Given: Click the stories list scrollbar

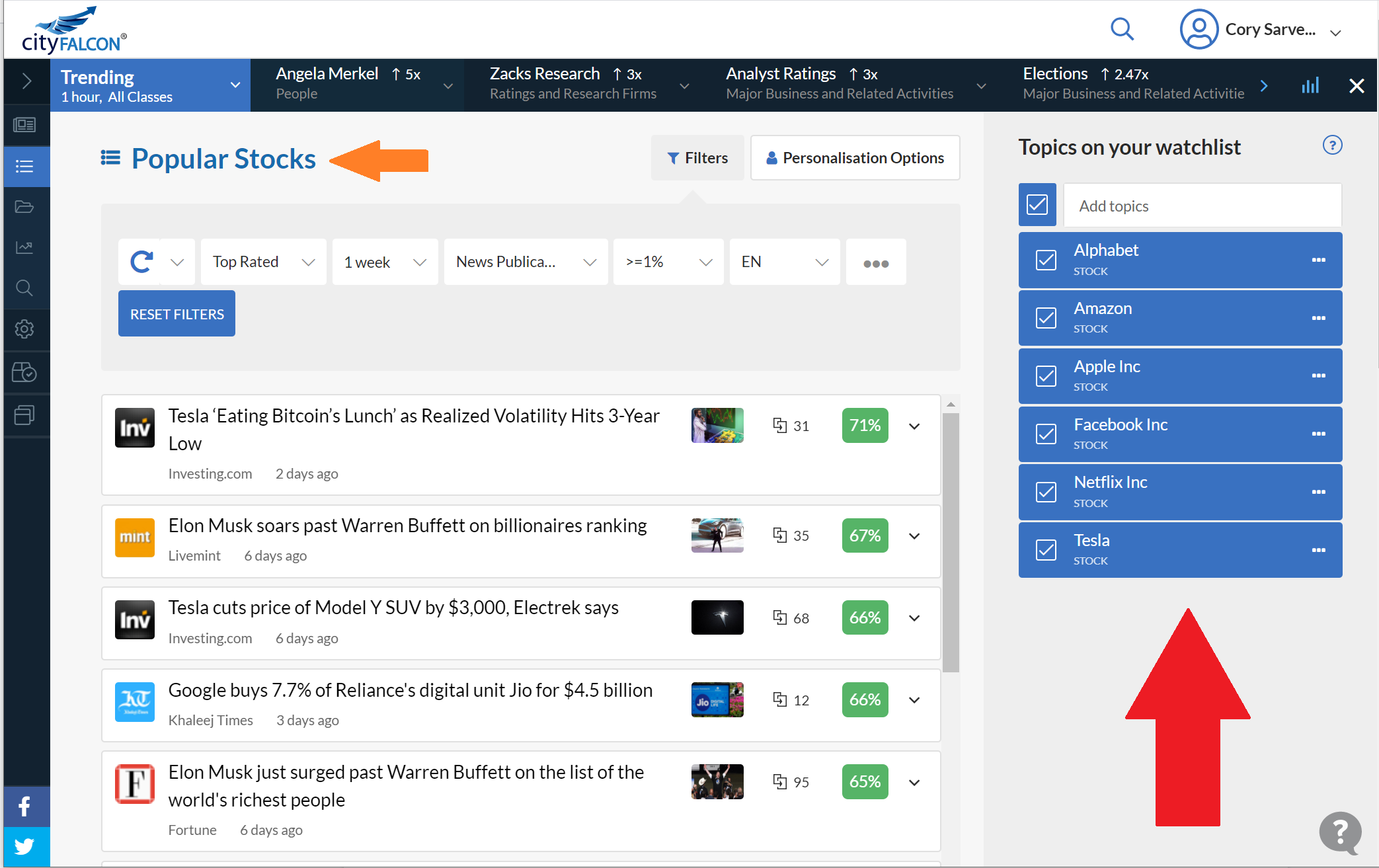Looking at the screenshot, I should click(x=951, y=542).
